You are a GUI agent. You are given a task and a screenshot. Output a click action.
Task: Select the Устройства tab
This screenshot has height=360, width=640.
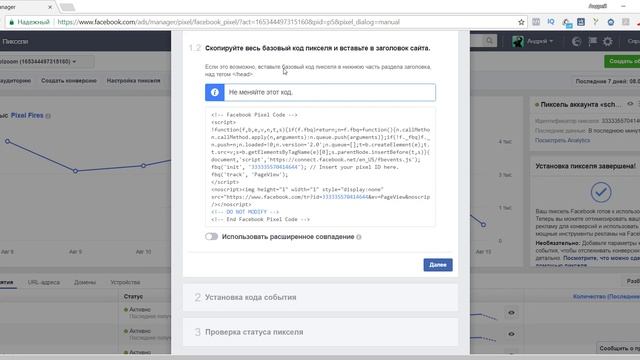pyautogui.click(x=125, y=282)
